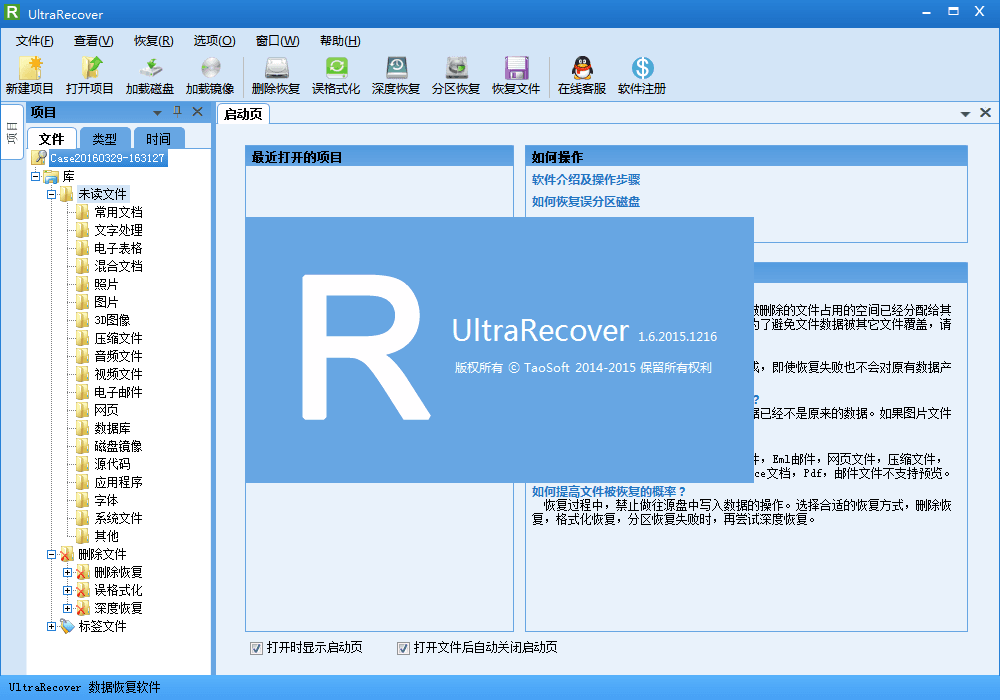
Task: Pin the 项目 panel with pushpin icon
Action: click(177, 112)
